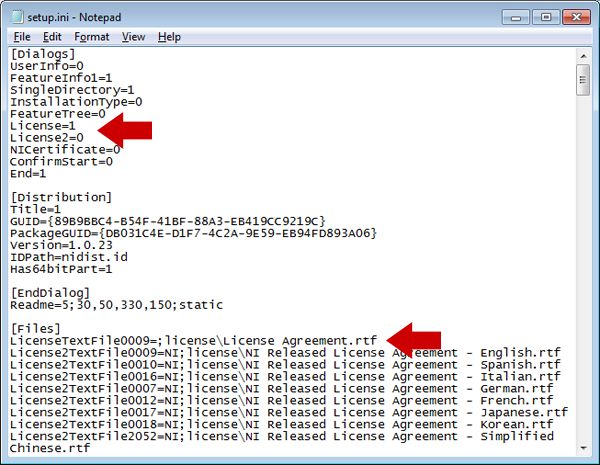Open the Format menu
The height and width of the screenshot is (465, 600).
click(91, 37)
